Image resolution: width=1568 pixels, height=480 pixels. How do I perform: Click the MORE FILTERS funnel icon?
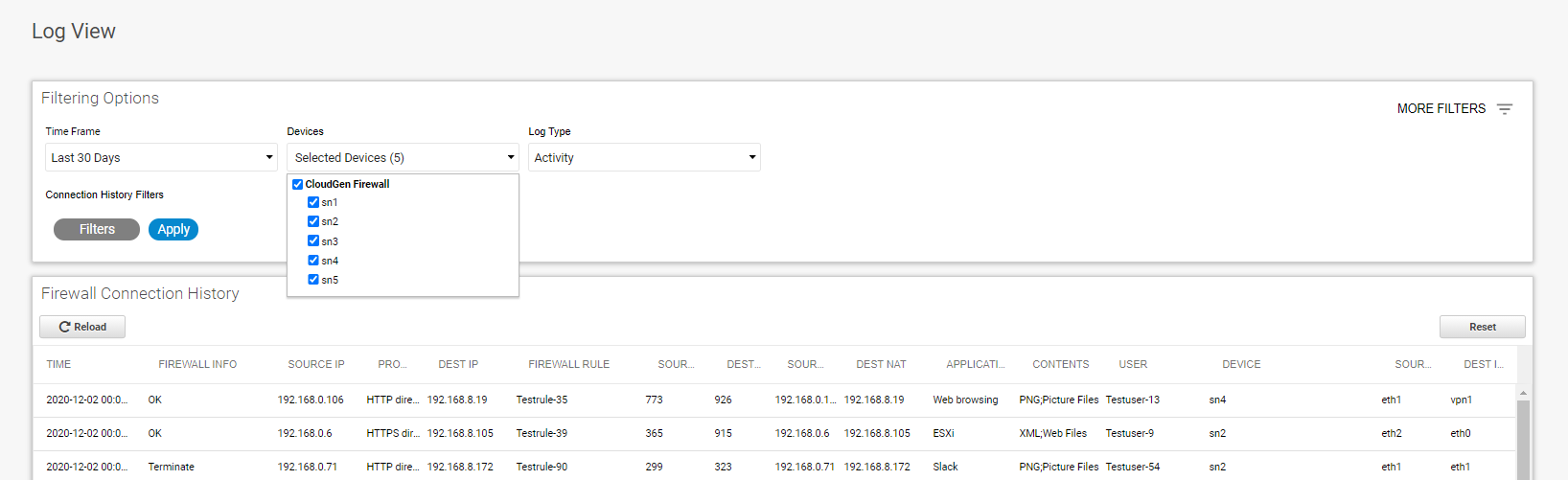pos(1505,109)
